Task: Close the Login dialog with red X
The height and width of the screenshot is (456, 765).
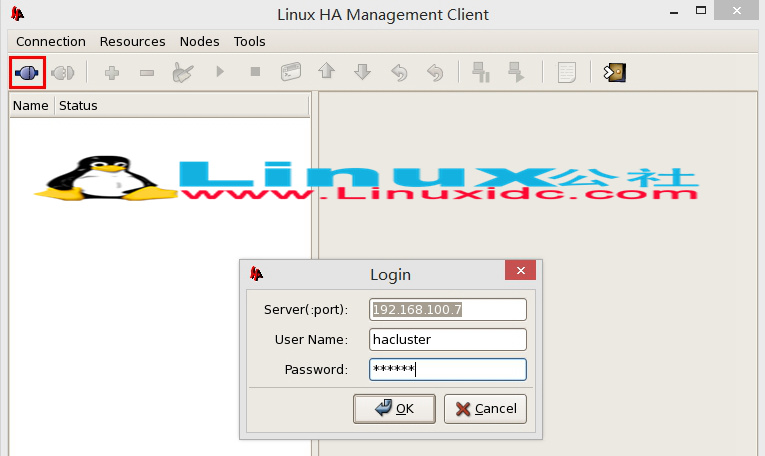Action: 519,273
